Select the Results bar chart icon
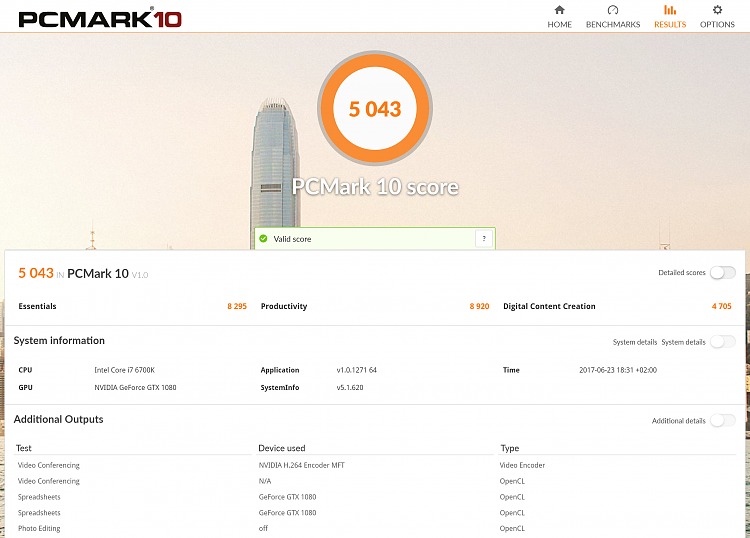The height and width of the screenshot is (538, 750). click(x=670, y=10)
